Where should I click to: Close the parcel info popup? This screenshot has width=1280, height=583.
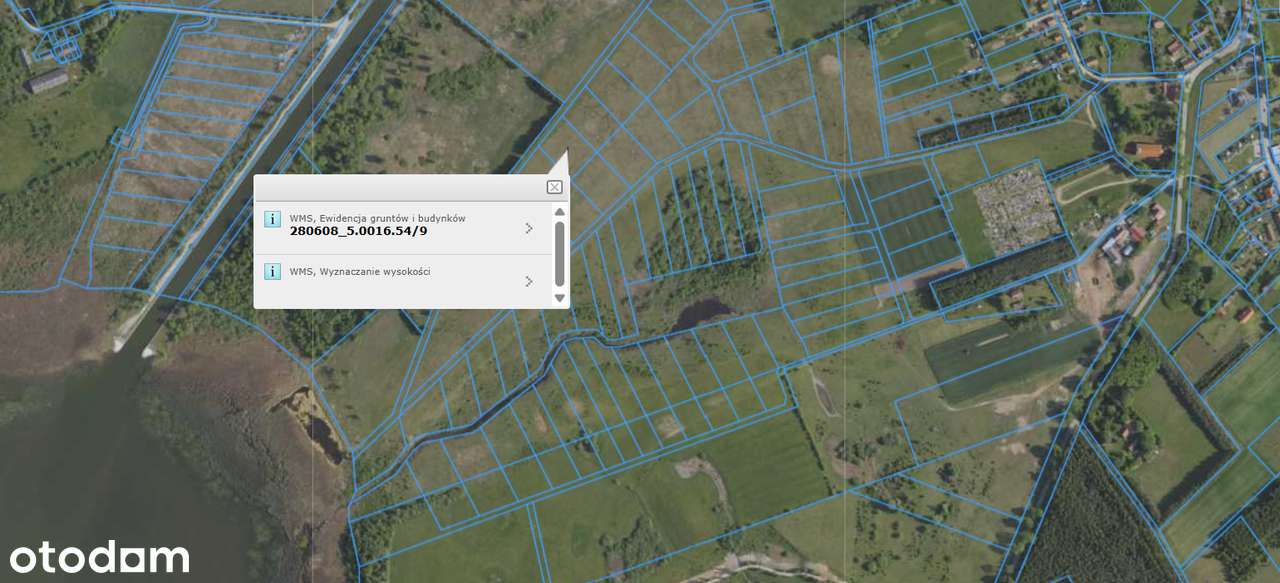pyautogui.click(x=554, y=187)
